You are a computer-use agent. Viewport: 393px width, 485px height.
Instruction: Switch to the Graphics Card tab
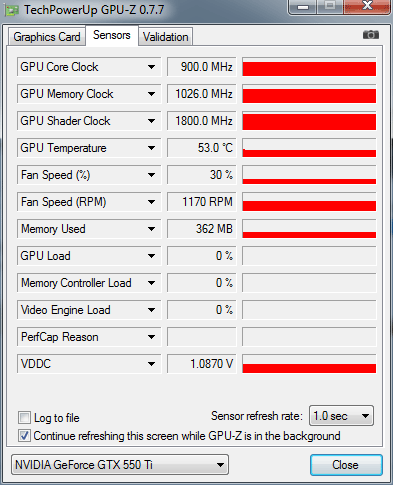(47, 37)
